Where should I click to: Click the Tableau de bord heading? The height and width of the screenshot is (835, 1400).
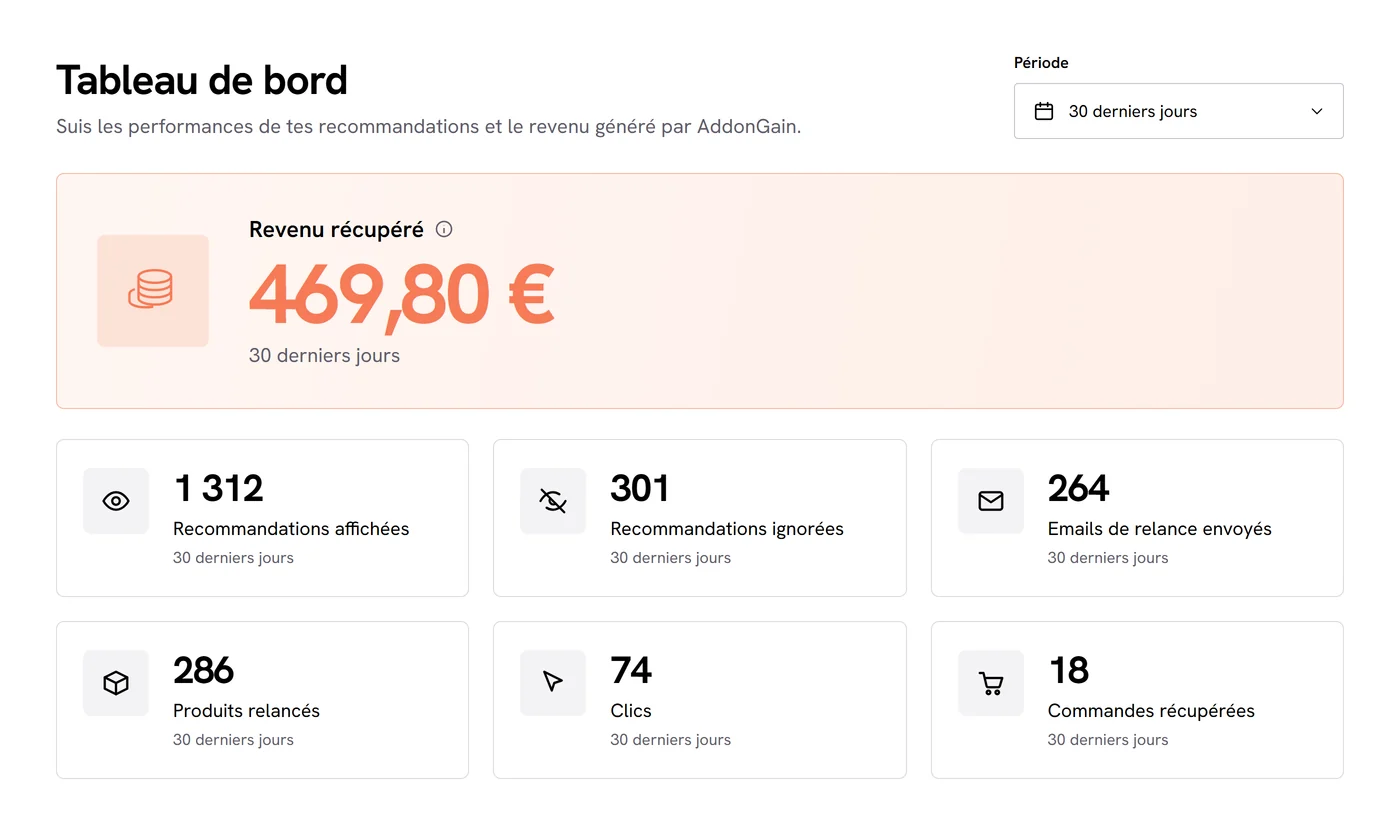pos(202,80)
